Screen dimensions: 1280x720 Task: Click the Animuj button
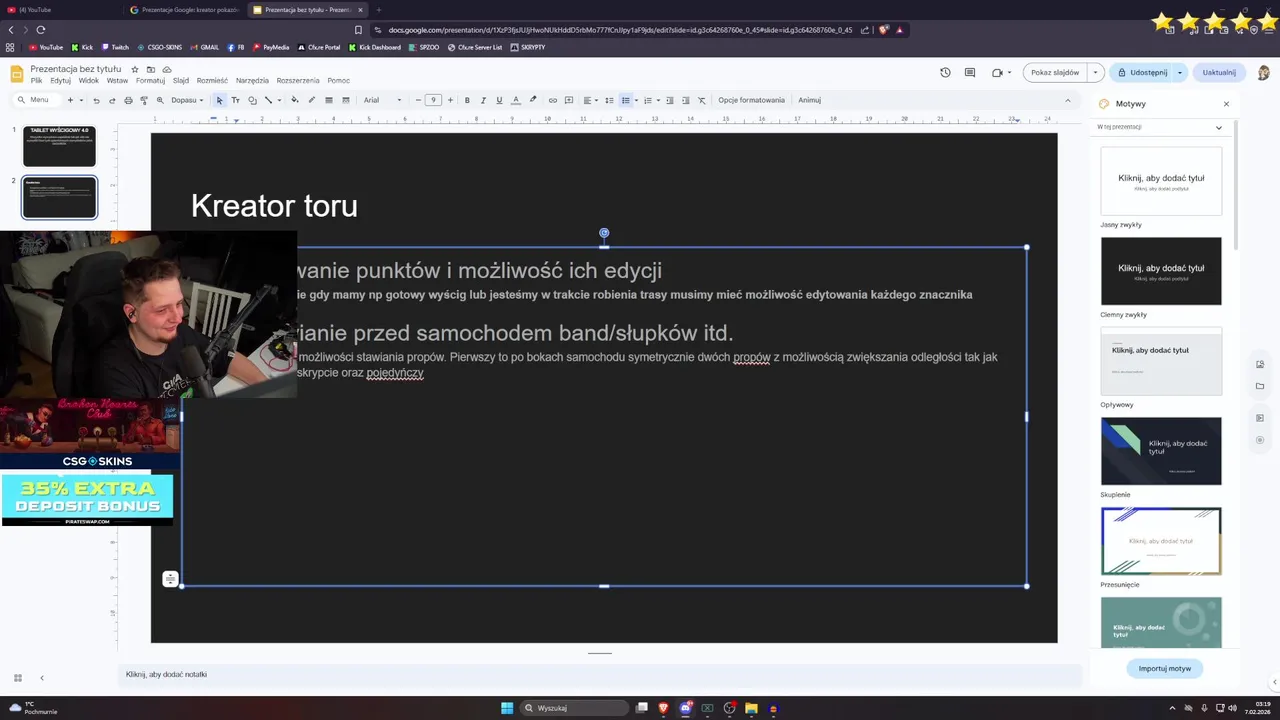[809, 100]
